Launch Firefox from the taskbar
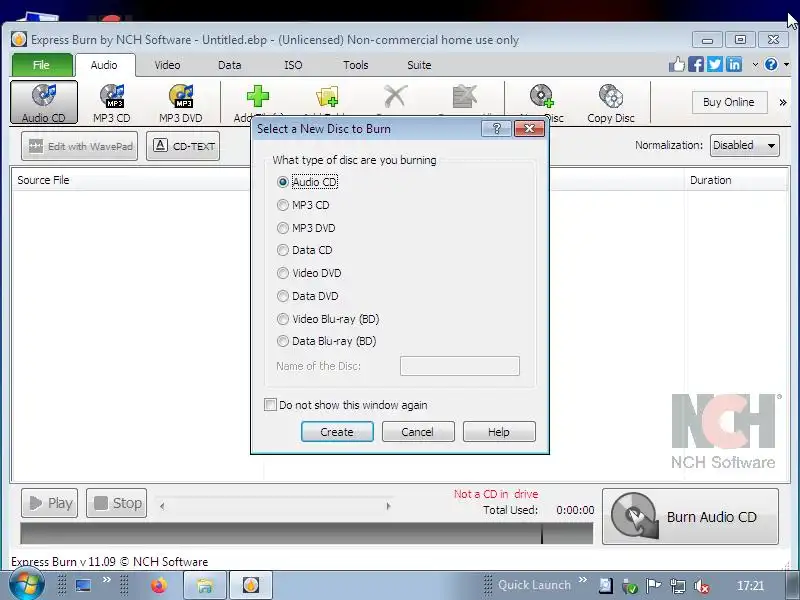 pos(159,585)
